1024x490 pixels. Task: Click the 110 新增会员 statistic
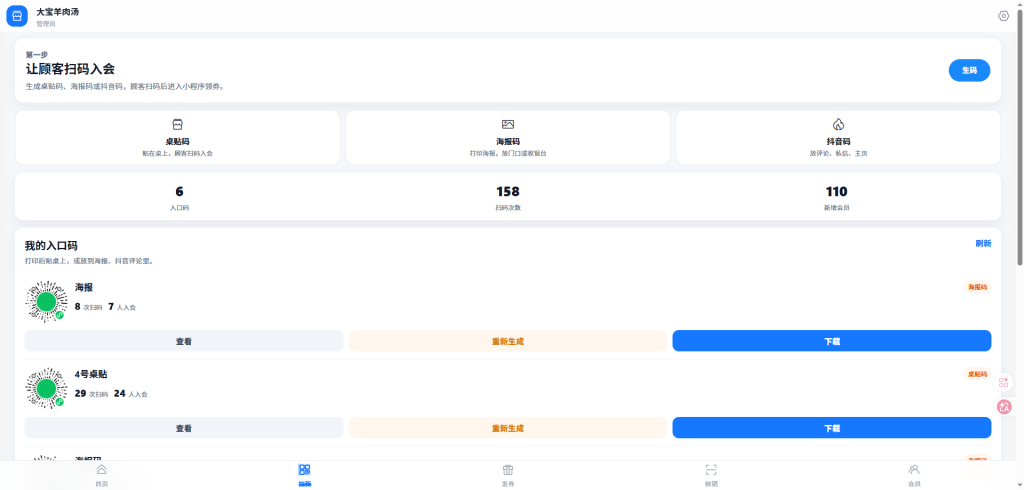pyautogui.click(x=836, y=198)
